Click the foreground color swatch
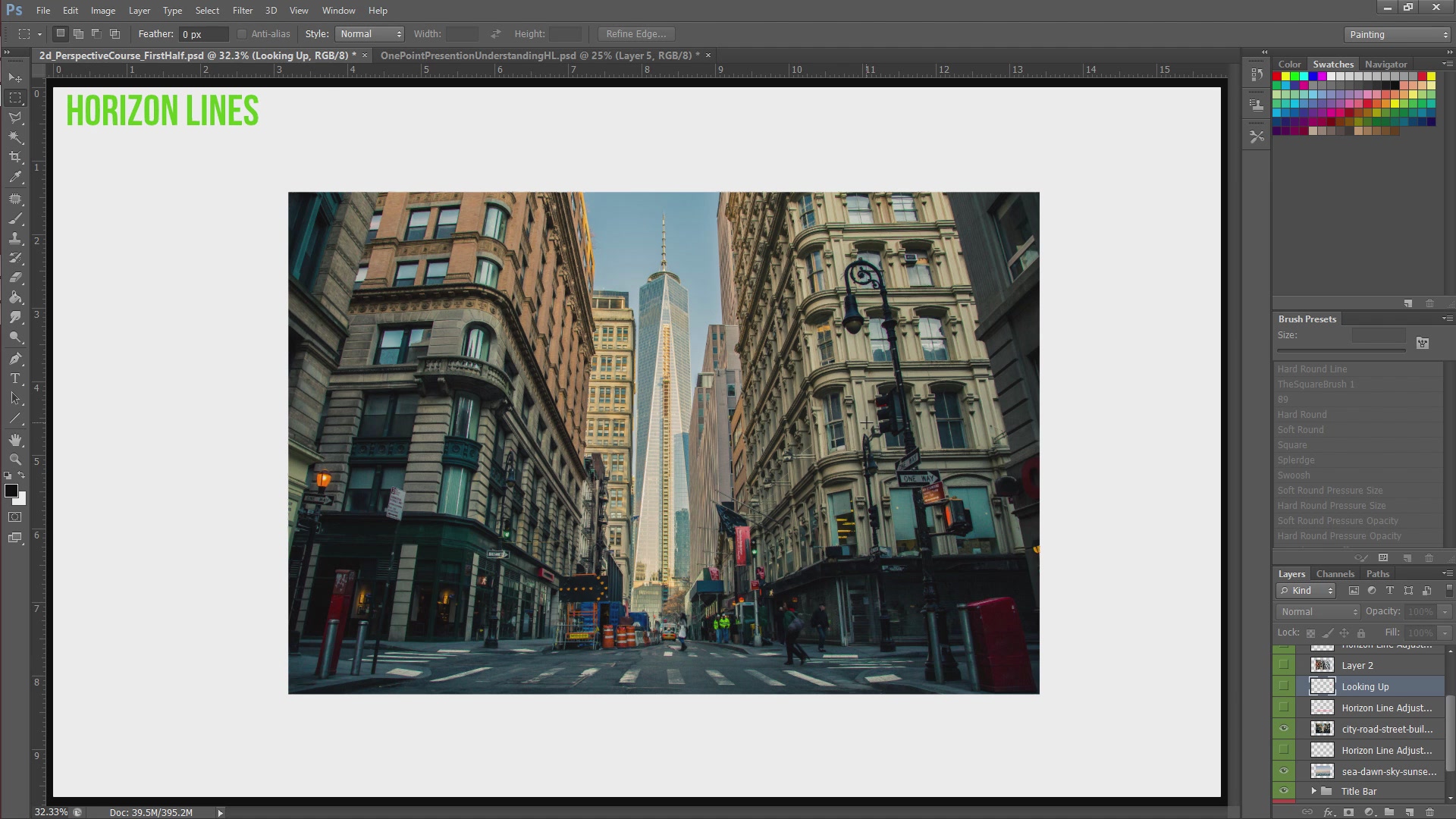 point(11,491)
